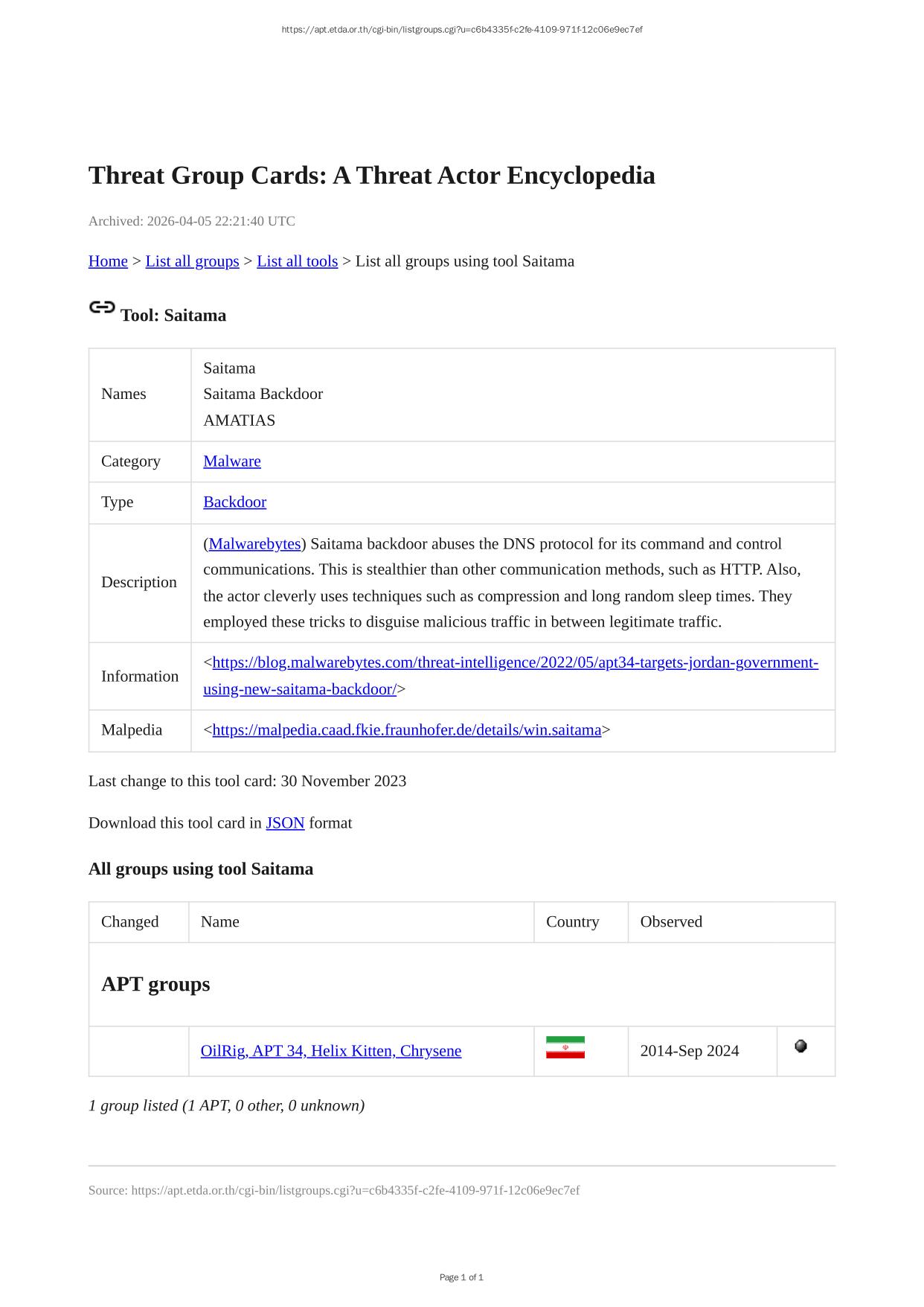The height and width of the screenshot is (1307, 924).
Task: Click the chain link icon beside Tool: Saitama
Action: tap(102, 307)
